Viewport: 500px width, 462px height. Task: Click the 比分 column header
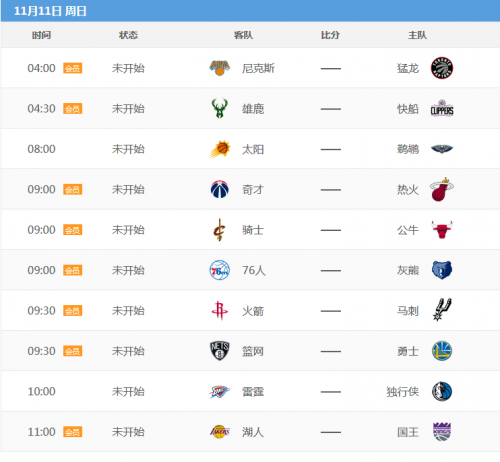click(330, 35)
